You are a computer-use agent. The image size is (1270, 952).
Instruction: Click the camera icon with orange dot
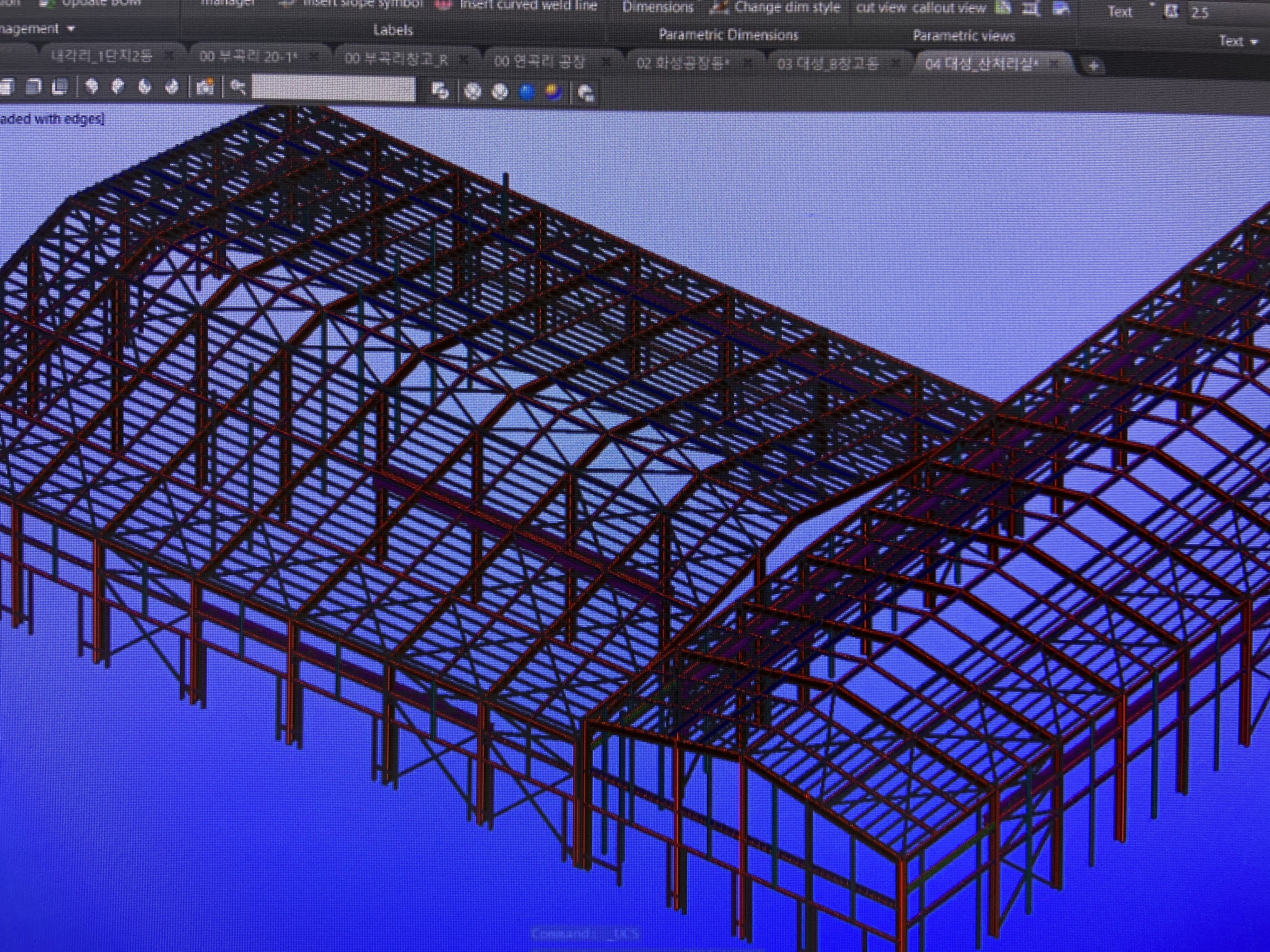coord(205,86)
